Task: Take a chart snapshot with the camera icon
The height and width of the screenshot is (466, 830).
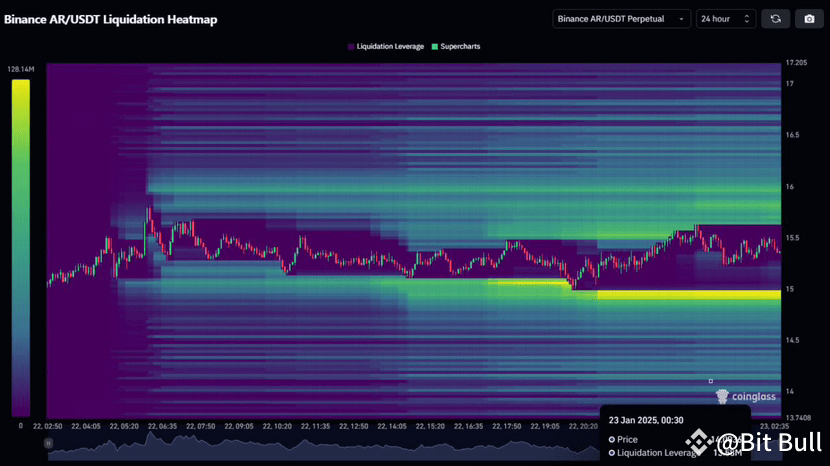Action: [809, 19]
